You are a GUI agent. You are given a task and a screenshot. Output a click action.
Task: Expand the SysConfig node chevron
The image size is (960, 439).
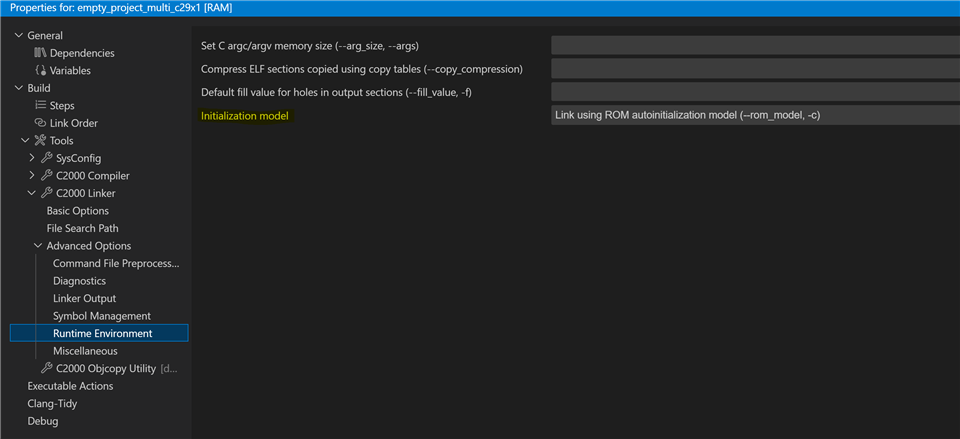(x=32, y=158)
